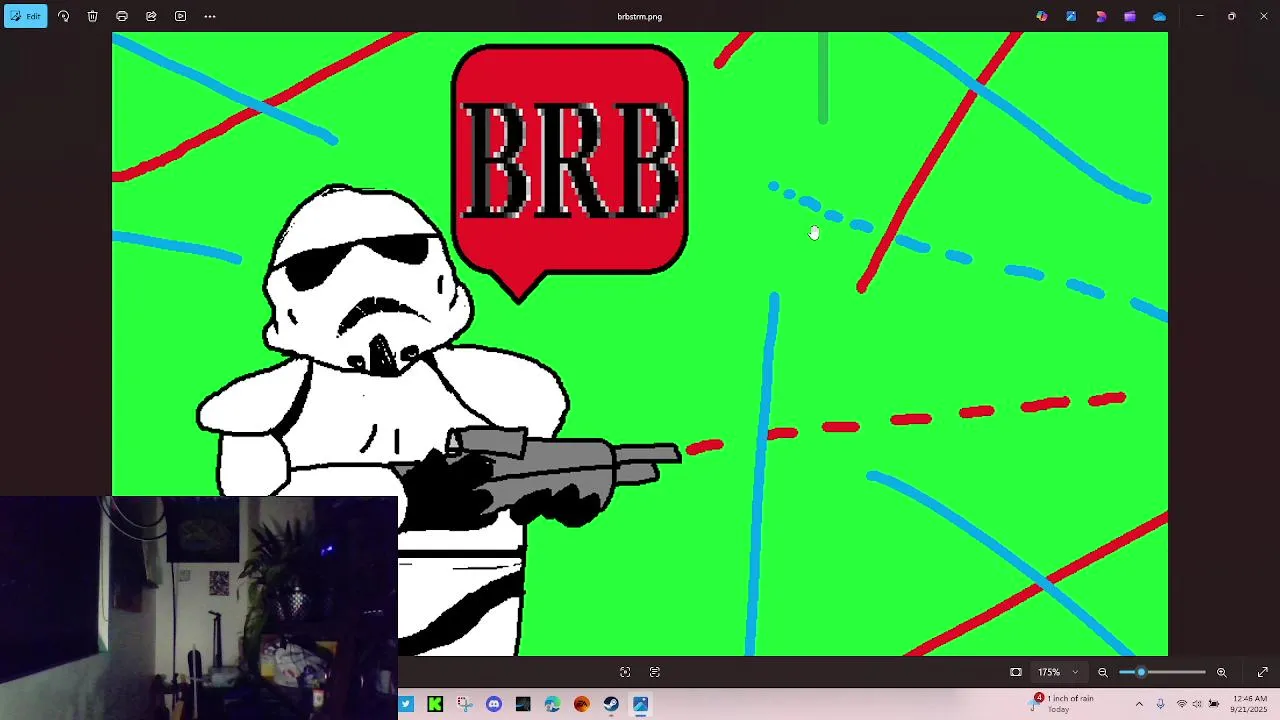
Task: Open the Share icon in the toolbar
Action: coord(151,16)
